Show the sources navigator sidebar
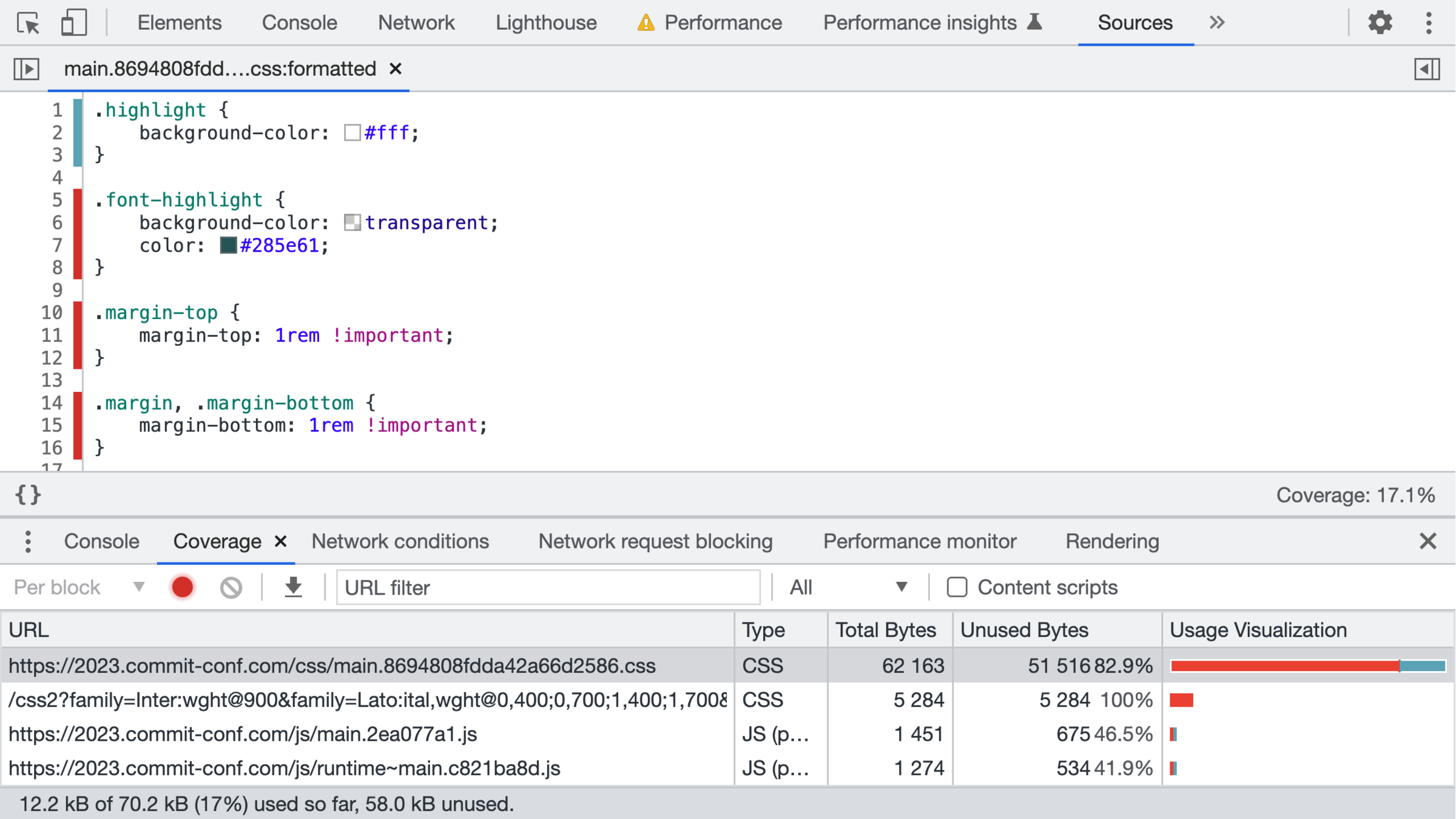This screenshot has width=1456, height=819. pos(27,69)
